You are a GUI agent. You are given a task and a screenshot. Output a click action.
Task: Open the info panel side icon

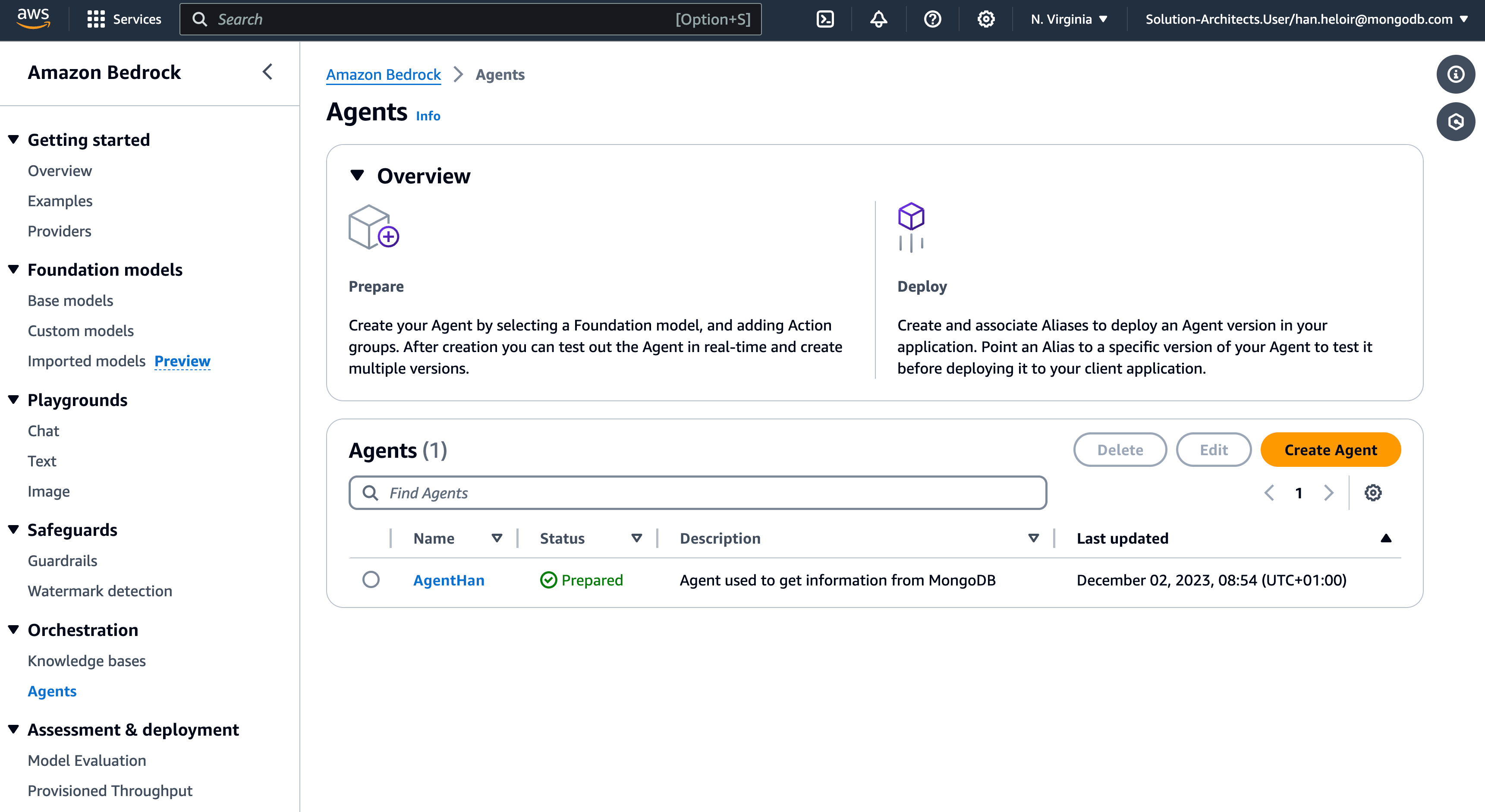(1456, 74)
